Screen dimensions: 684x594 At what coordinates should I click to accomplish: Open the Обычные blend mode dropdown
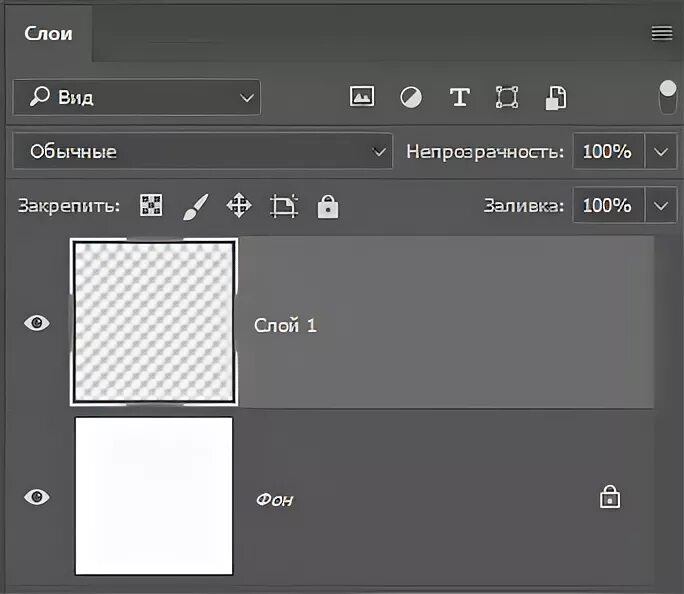[202, 152]
